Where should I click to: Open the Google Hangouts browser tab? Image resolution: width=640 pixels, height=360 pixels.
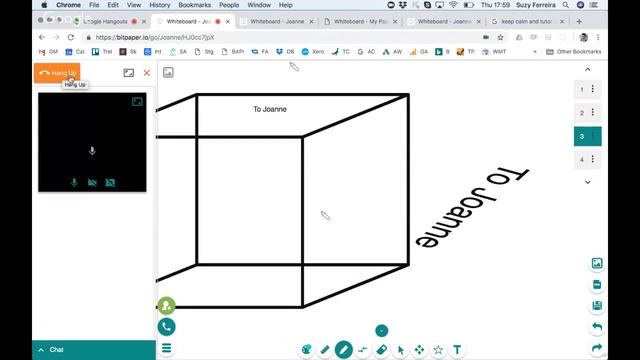coord(109,22)
